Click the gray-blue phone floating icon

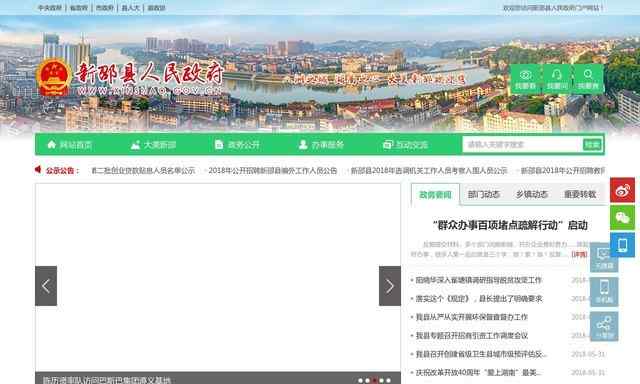[x=604, y=291]
